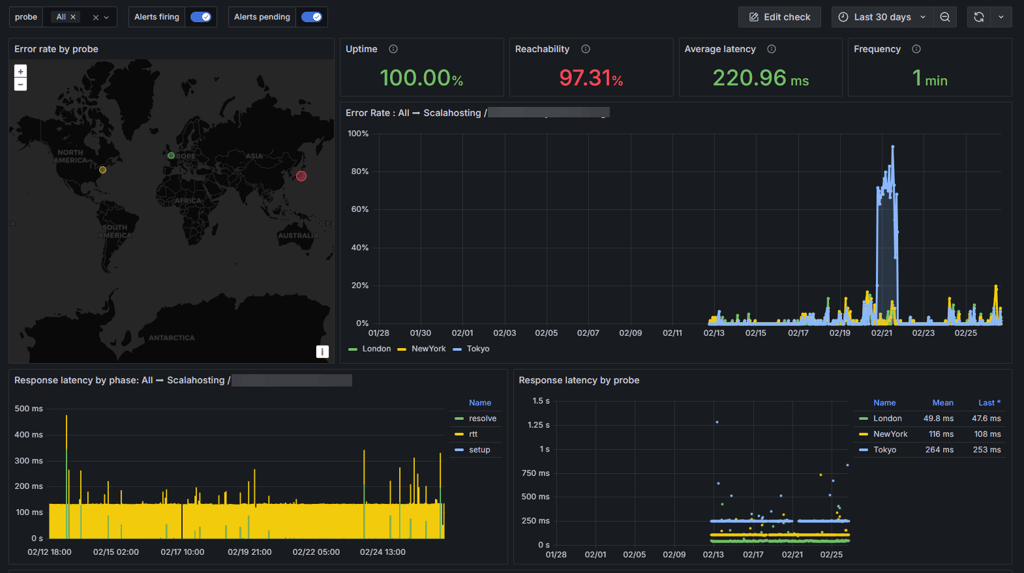This screenshot has height=573, width=1024.
Task: Click the Uptime panel title
Action: pos(361,49)
